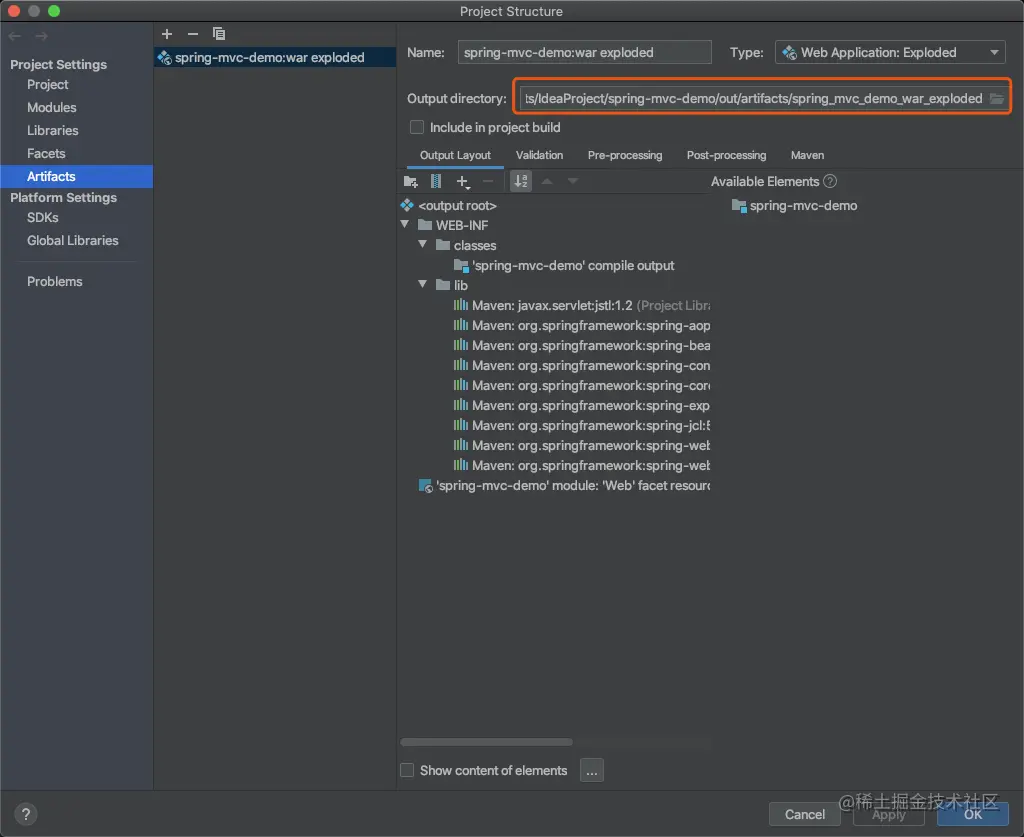The image size is (1024, 837).
Task: Click the horizontal scrollbar under the layout tree
Action: (487, 742)
